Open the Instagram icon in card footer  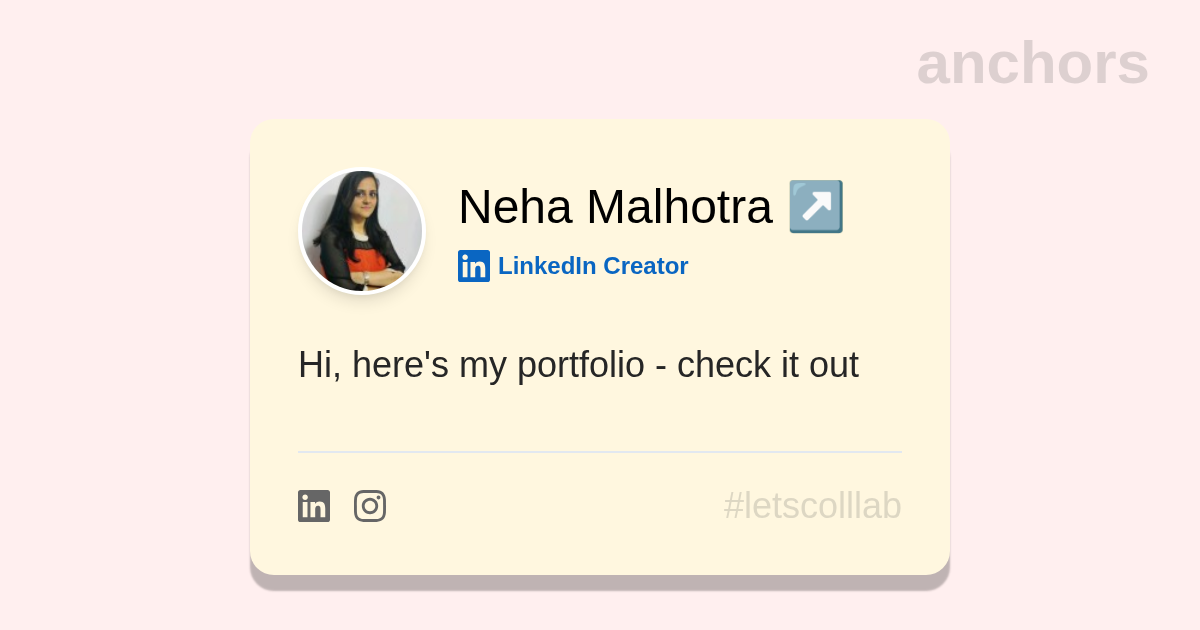pos(370,506)
